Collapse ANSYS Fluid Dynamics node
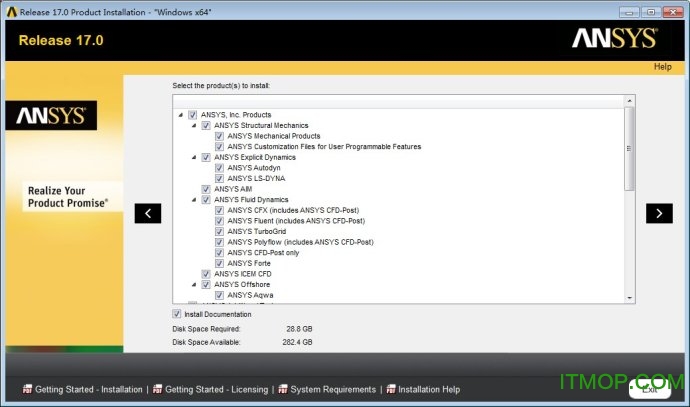 point(194,200)
